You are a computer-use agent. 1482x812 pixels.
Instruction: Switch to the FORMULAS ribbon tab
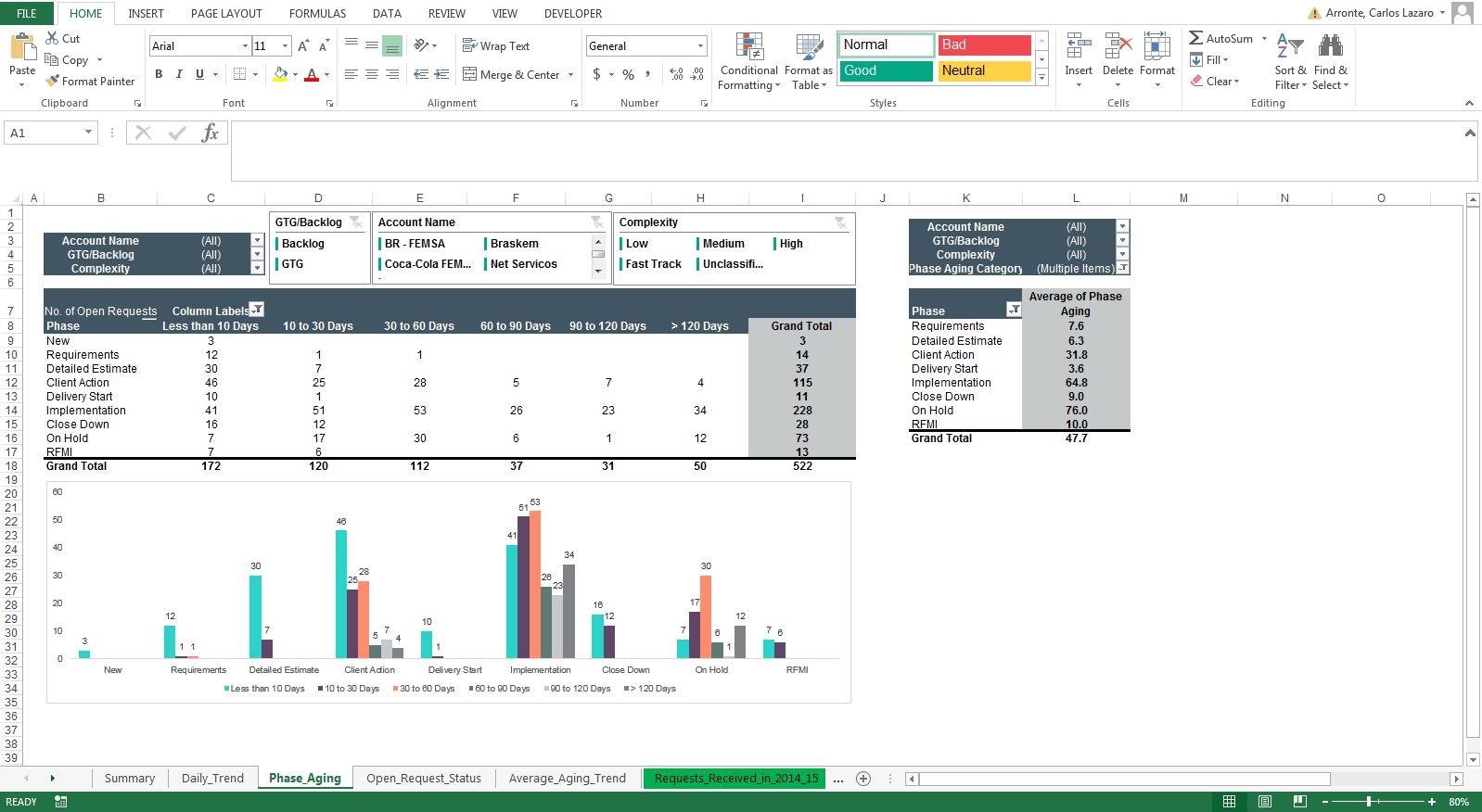pyautogui.click(x=317, y=13)
